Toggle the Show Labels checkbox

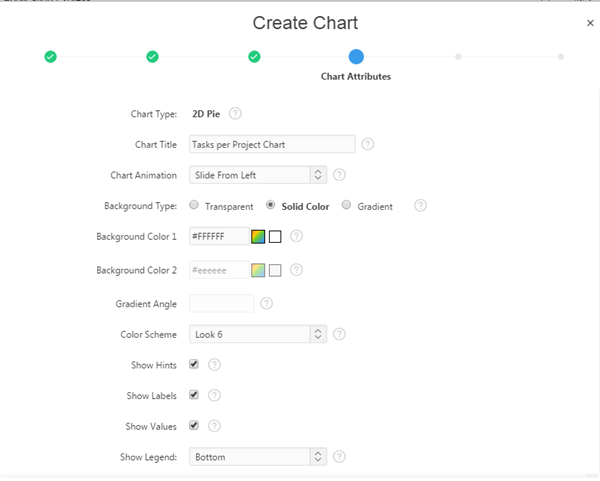(x=194, y=395)
